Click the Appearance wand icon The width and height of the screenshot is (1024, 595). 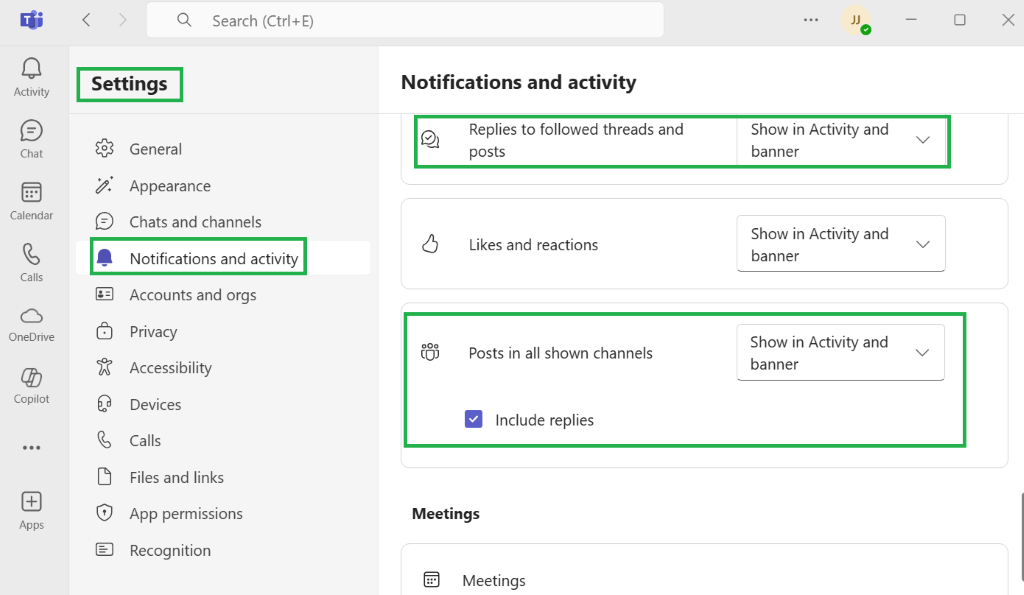(x=104, y=185)
